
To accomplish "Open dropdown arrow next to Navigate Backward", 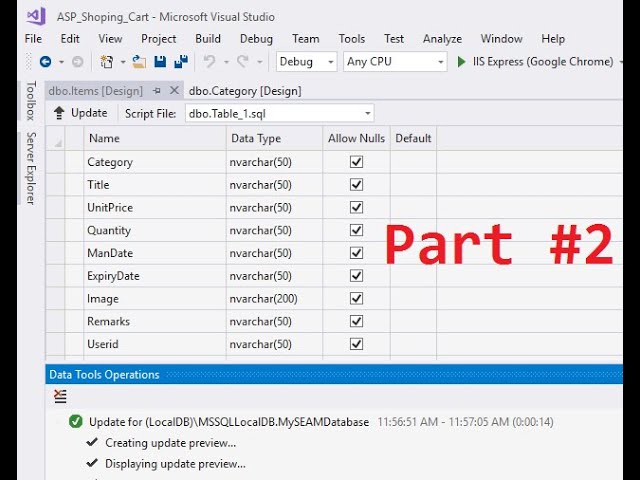I will pyautogui.click(x=61, y=62).
